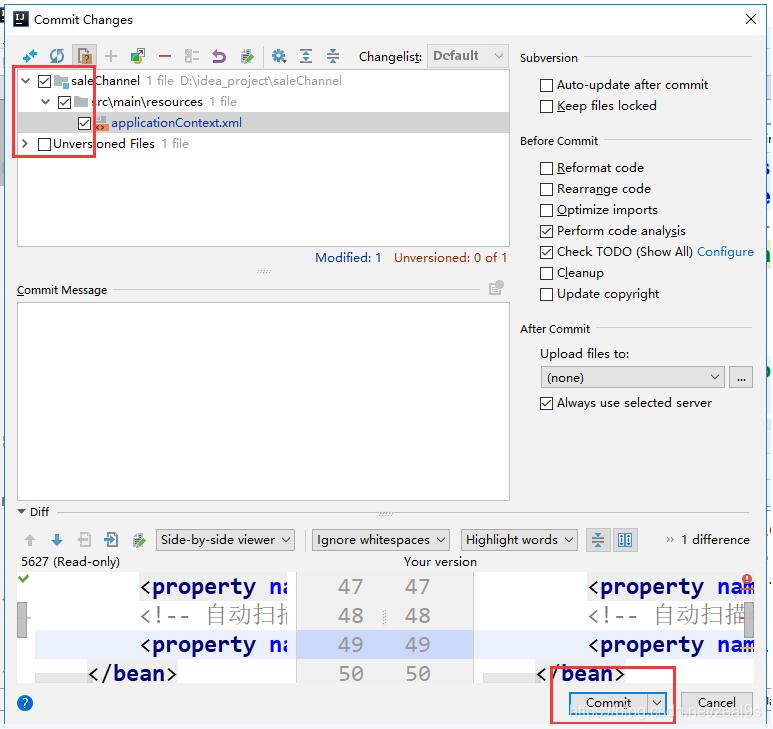The width and height of the screenshot is (773, 729).
Task: Jump to next difference arrow
Action: click(57, 540)
